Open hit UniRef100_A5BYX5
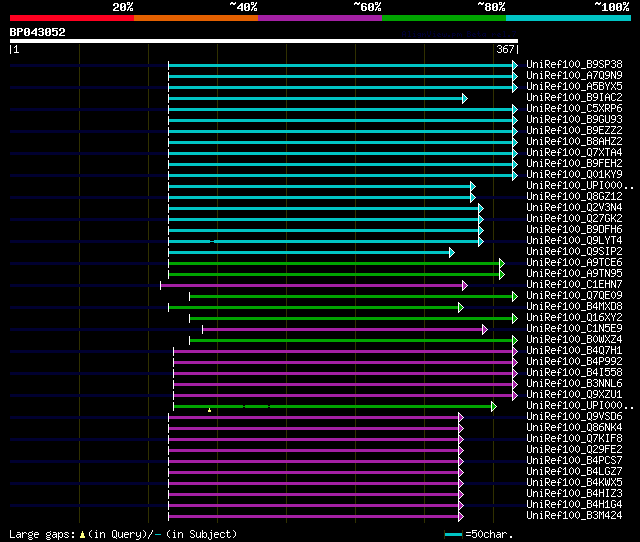 pos(574,87)
